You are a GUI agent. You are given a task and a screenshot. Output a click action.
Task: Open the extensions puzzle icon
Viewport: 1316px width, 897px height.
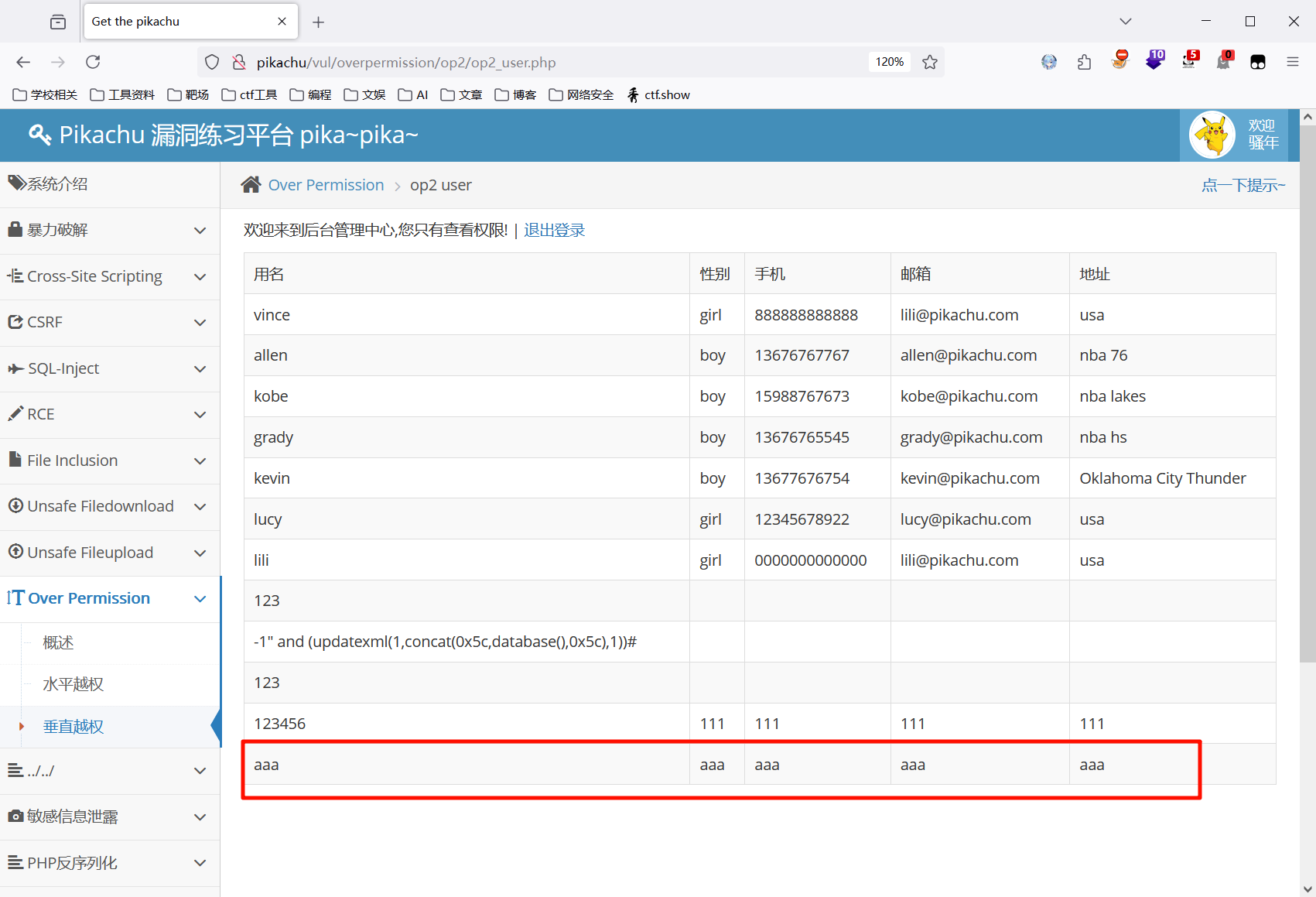[1084, 62]
